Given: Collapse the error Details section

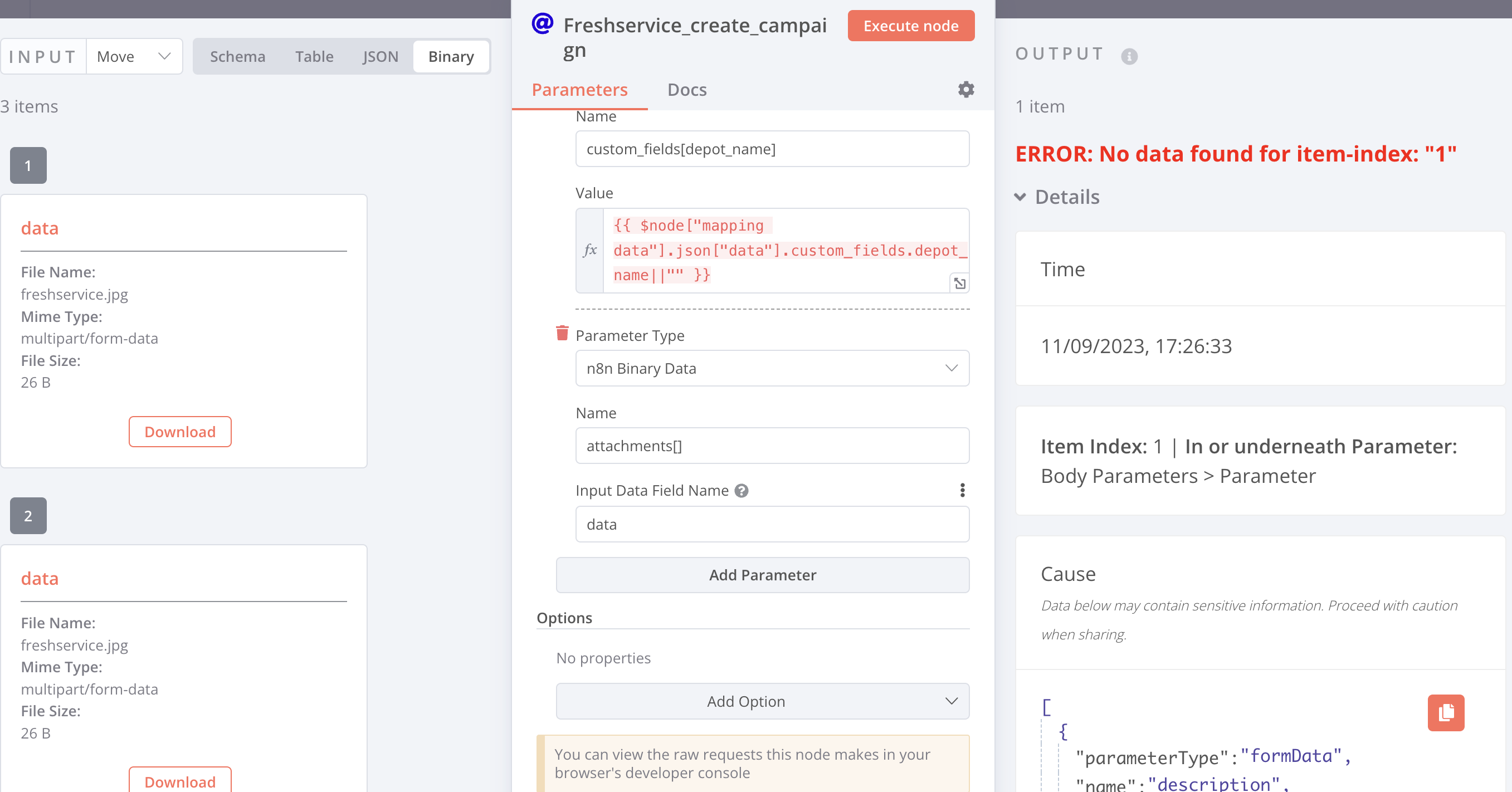Looking at the screenshot, I should pyautogui.click(x=1021, y=197).
